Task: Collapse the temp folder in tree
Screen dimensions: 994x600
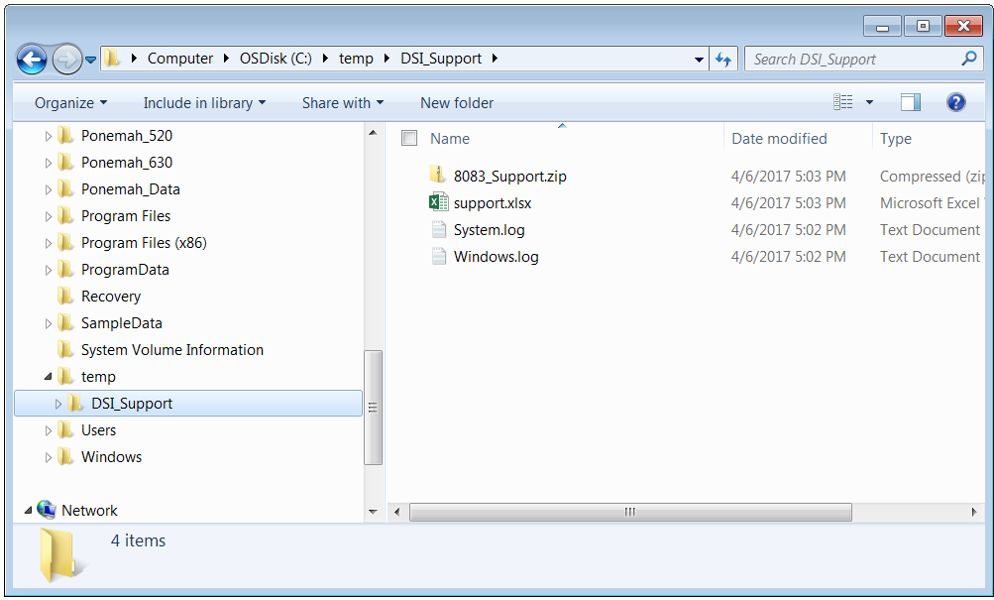Action: point(48,377)
